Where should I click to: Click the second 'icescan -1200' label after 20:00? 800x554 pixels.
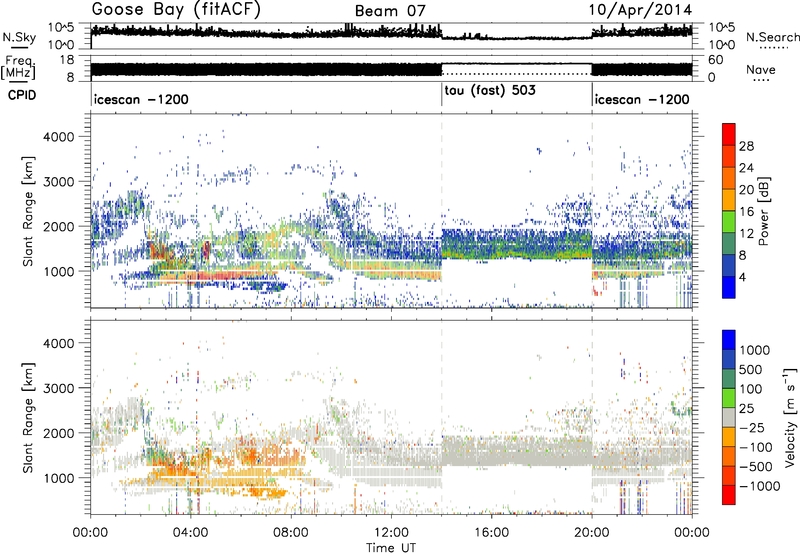(642, 99)
